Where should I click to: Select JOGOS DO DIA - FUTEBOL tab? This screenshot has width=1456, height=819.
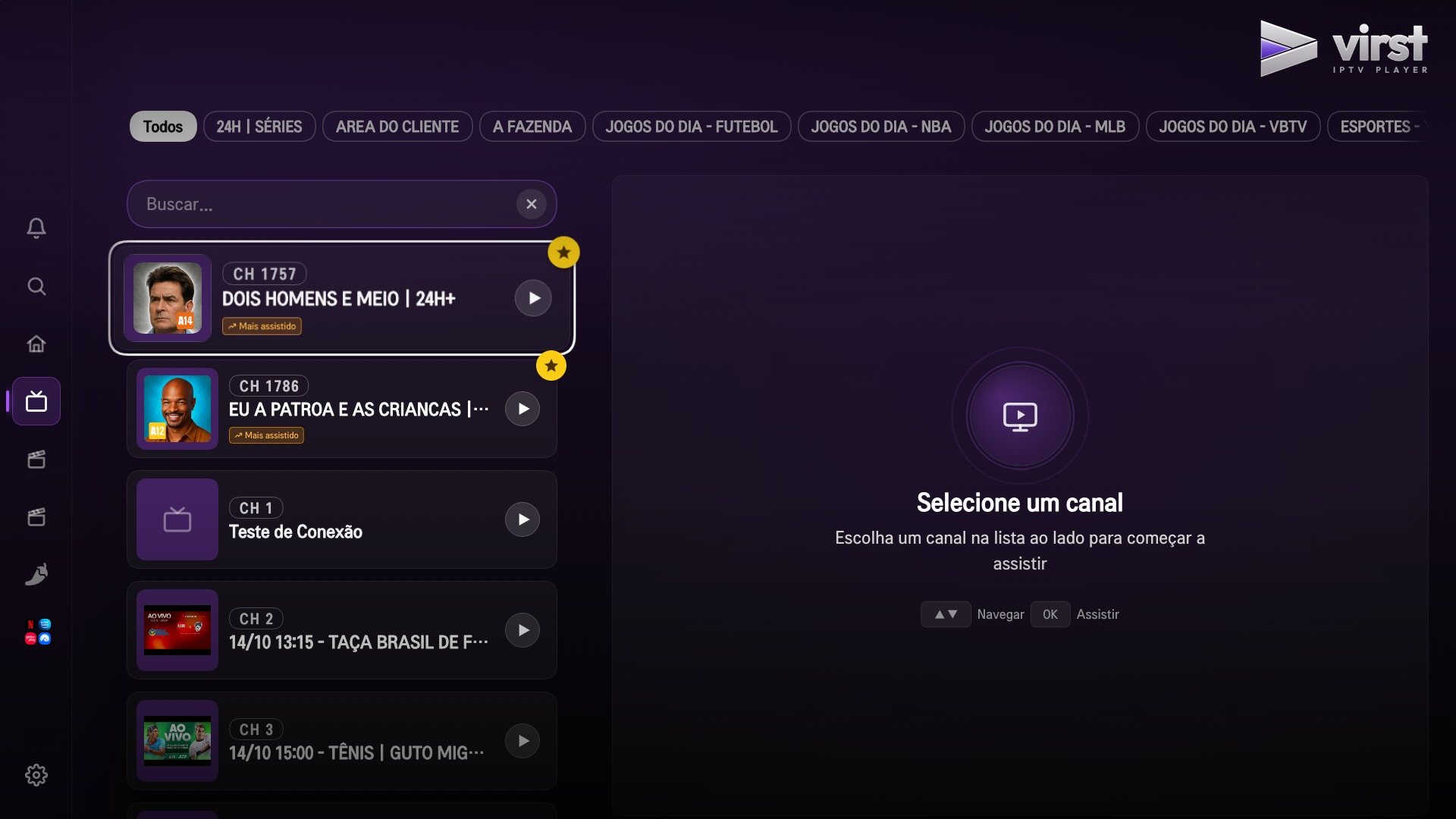tap(692, 127)
